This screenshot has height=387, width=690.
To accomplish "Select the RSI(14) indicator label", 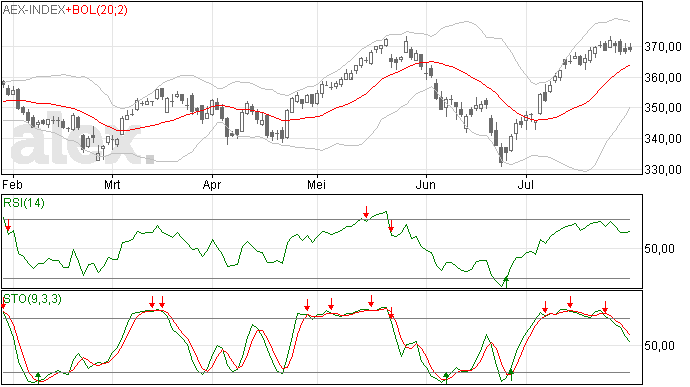I will (24, 203).
